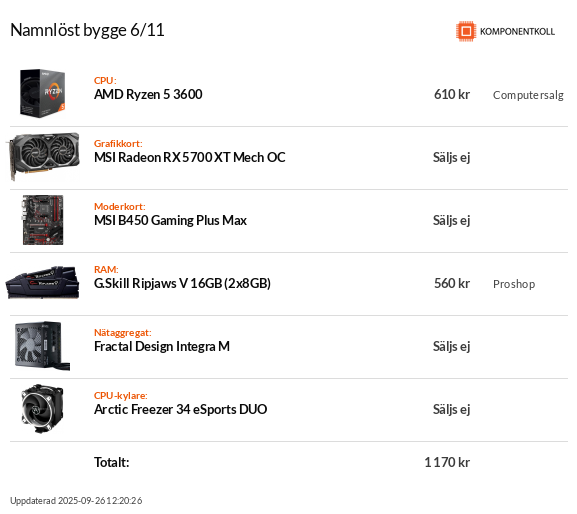577x514 pixels.
Task: Select the MSI B450 Gaming Plus Max title
Action: 170,220
